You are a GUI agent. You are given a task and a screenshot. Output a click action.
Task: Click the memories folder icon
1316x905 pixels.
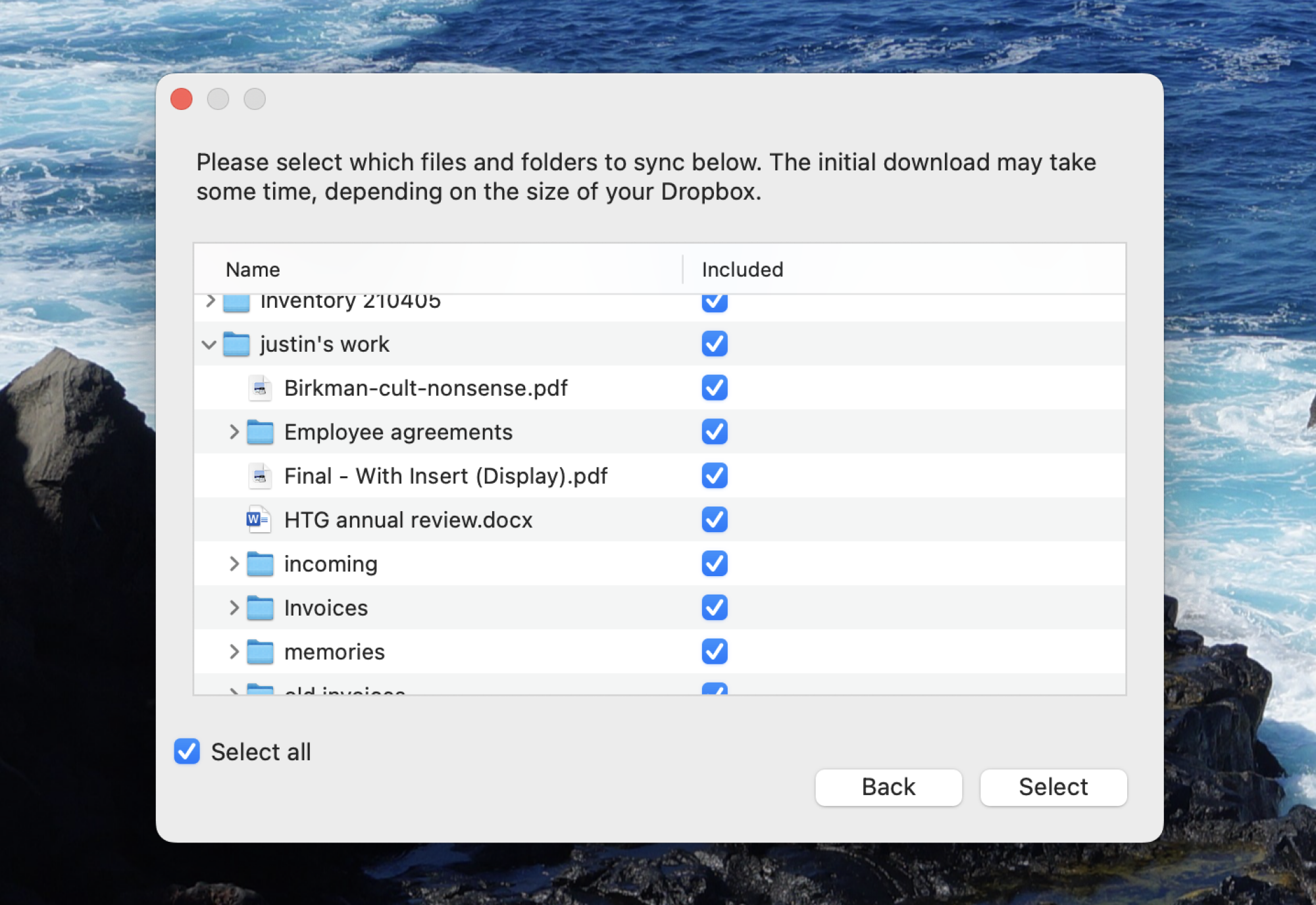pos(260,652)
